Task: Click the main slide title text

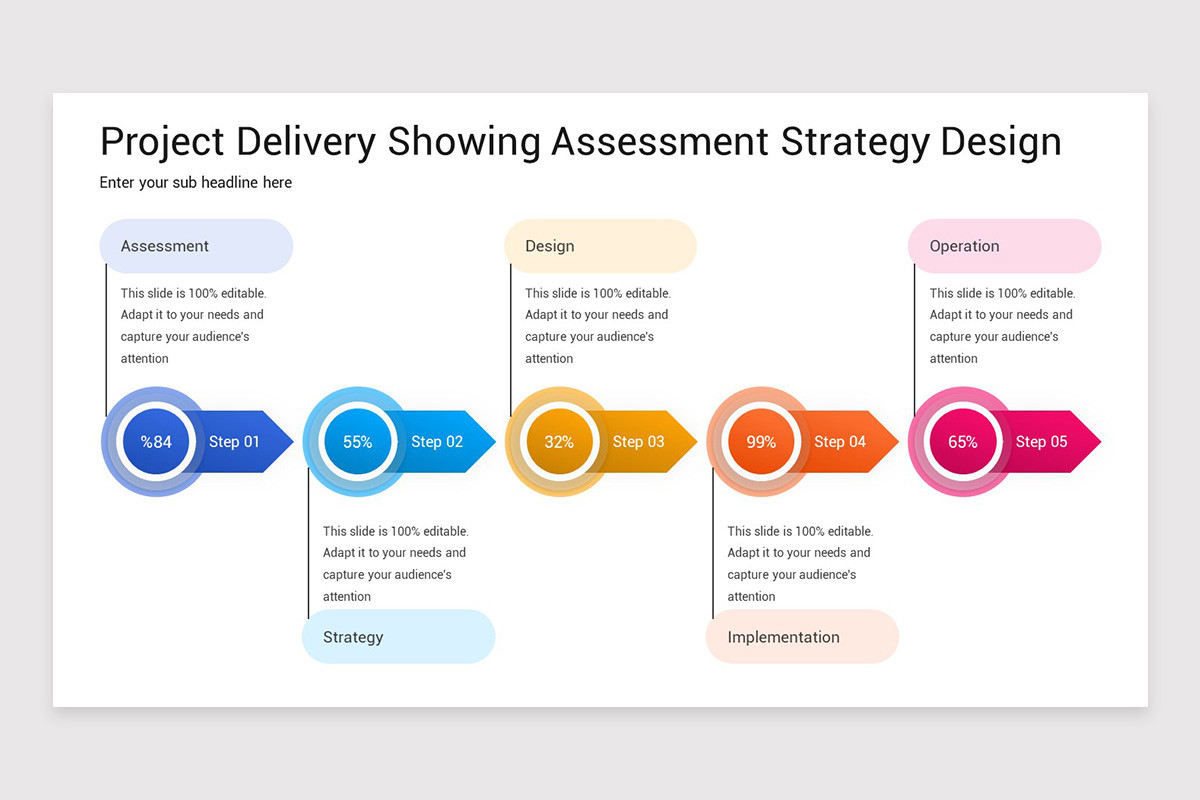Action: click(x=580, y=142)
